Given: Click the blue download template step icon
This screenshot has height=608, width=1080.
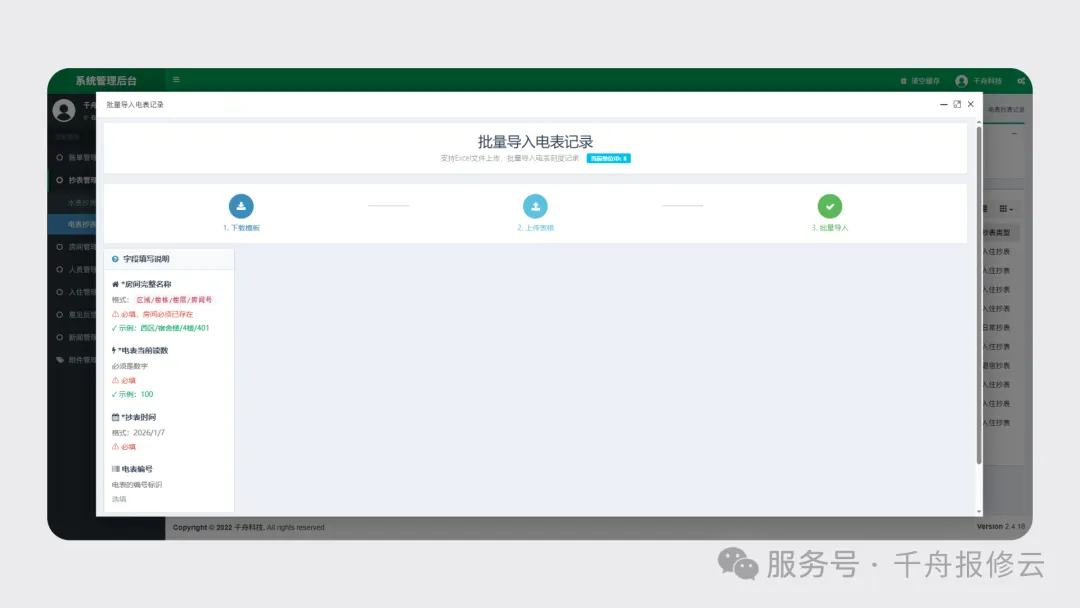Looking at the screenshot, I should click(241, 206).
